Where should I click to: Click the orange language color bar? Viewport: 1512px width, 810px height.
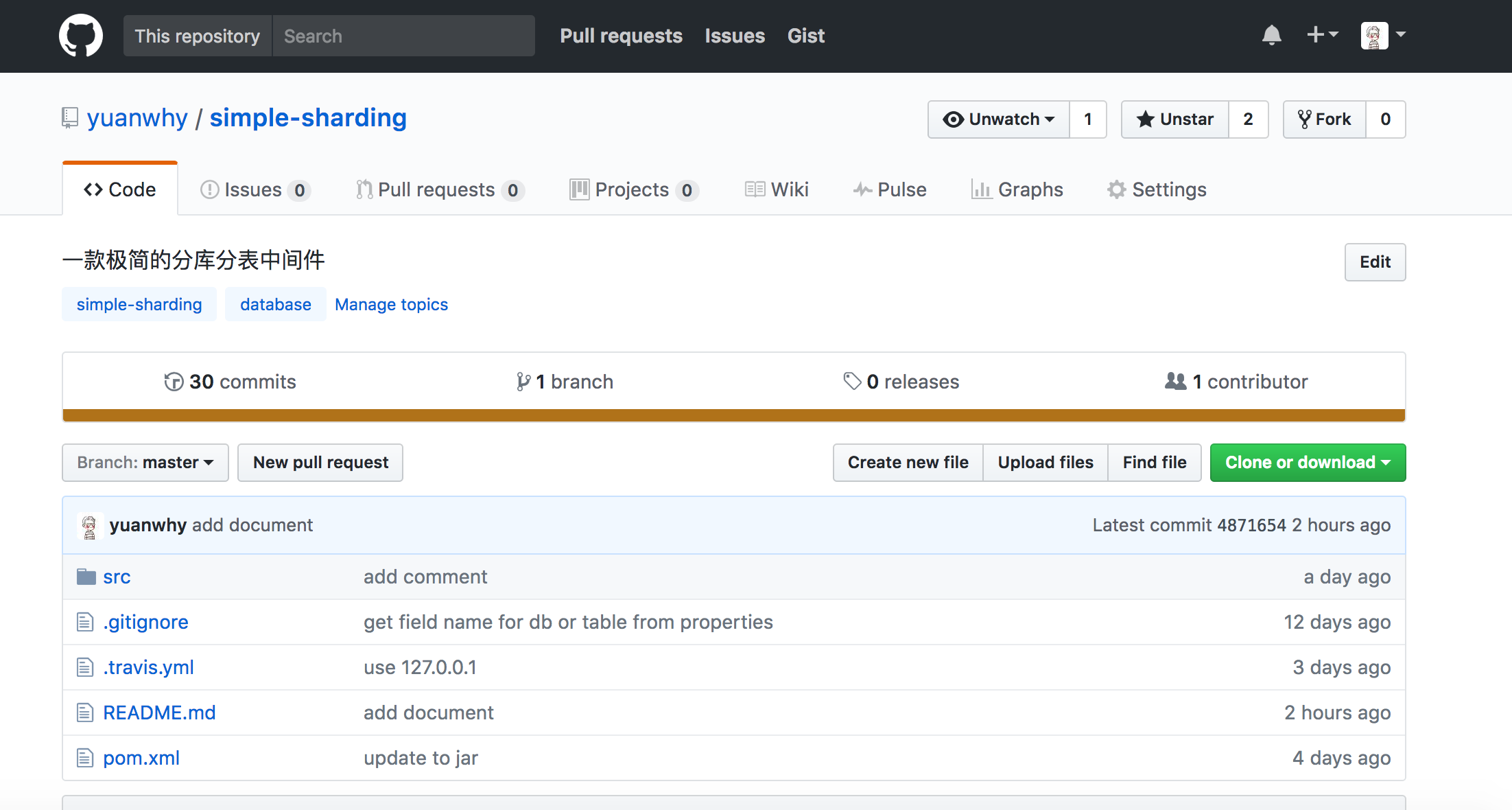[734, 415]
